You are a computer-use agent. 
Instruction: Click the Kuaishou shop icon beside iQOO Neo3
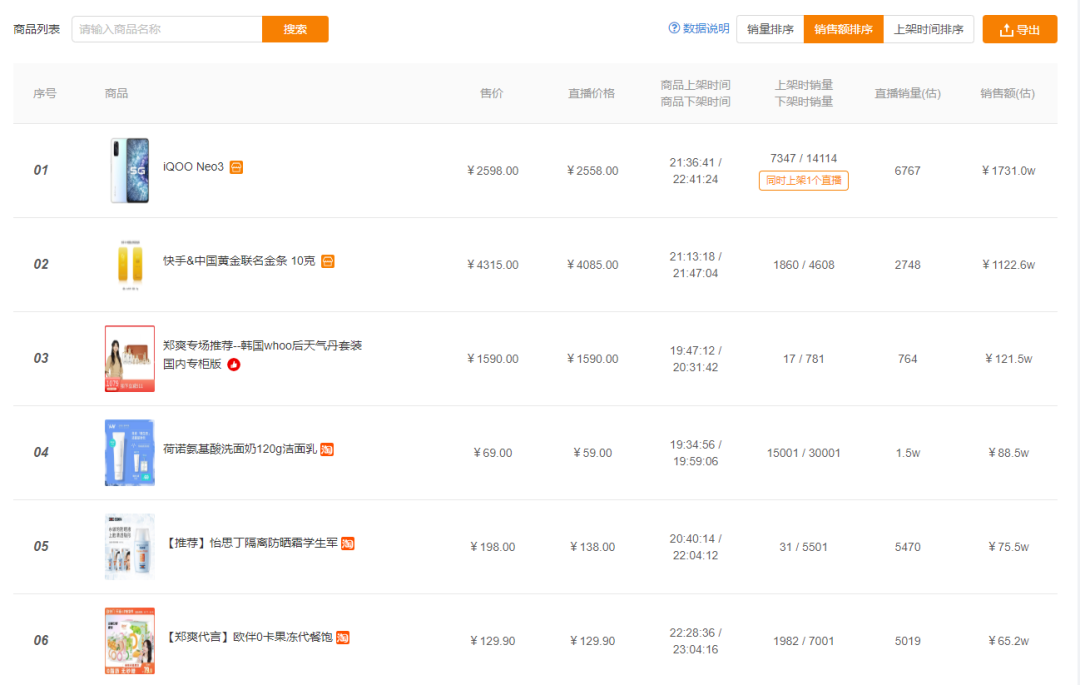click(x=236, y=167)
